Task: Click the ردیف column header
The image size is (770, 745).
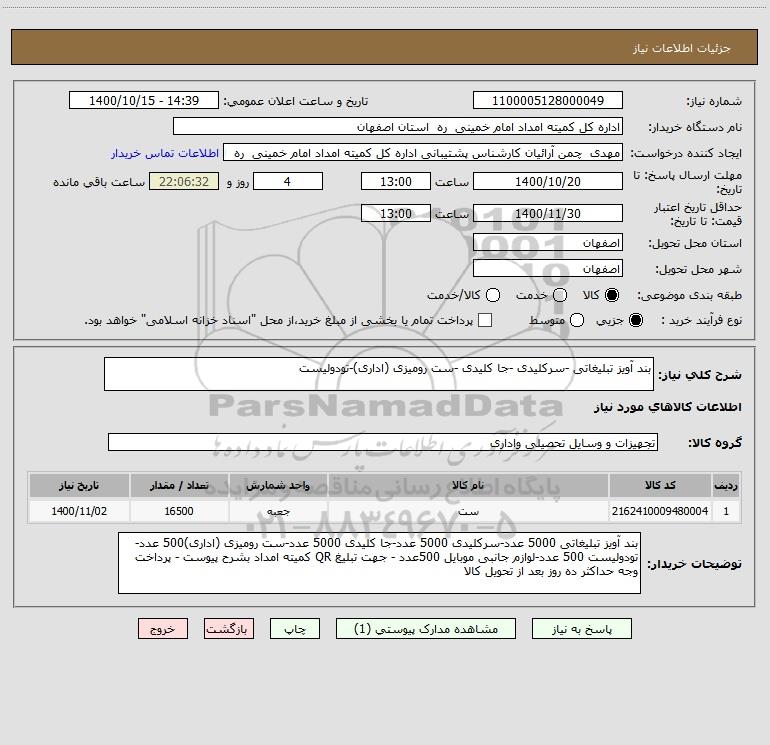Action: (726, 485)
